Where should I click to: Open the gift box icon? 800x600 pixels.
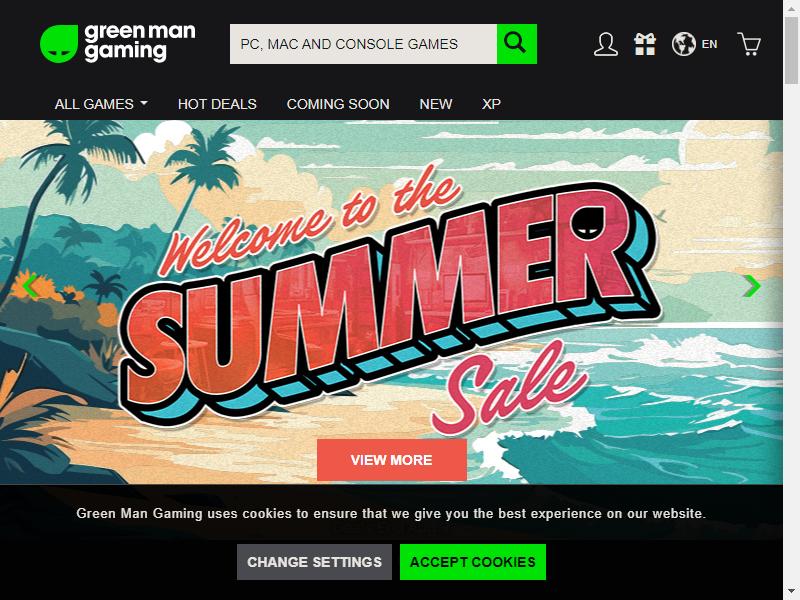(x=645, y=44)
